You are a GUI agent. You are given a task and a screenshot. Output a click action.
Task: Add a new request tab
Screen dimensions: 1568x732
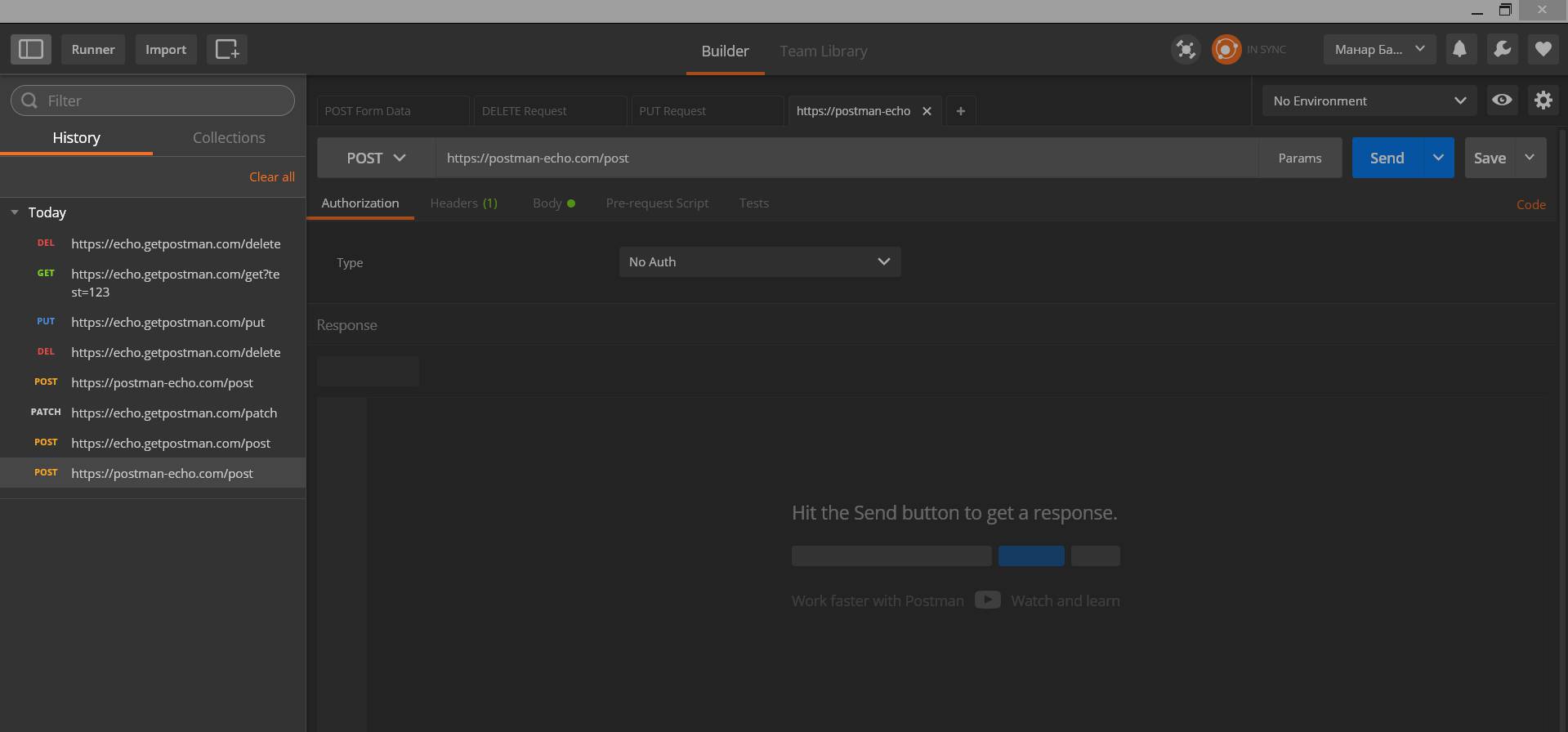coord(961,111)
